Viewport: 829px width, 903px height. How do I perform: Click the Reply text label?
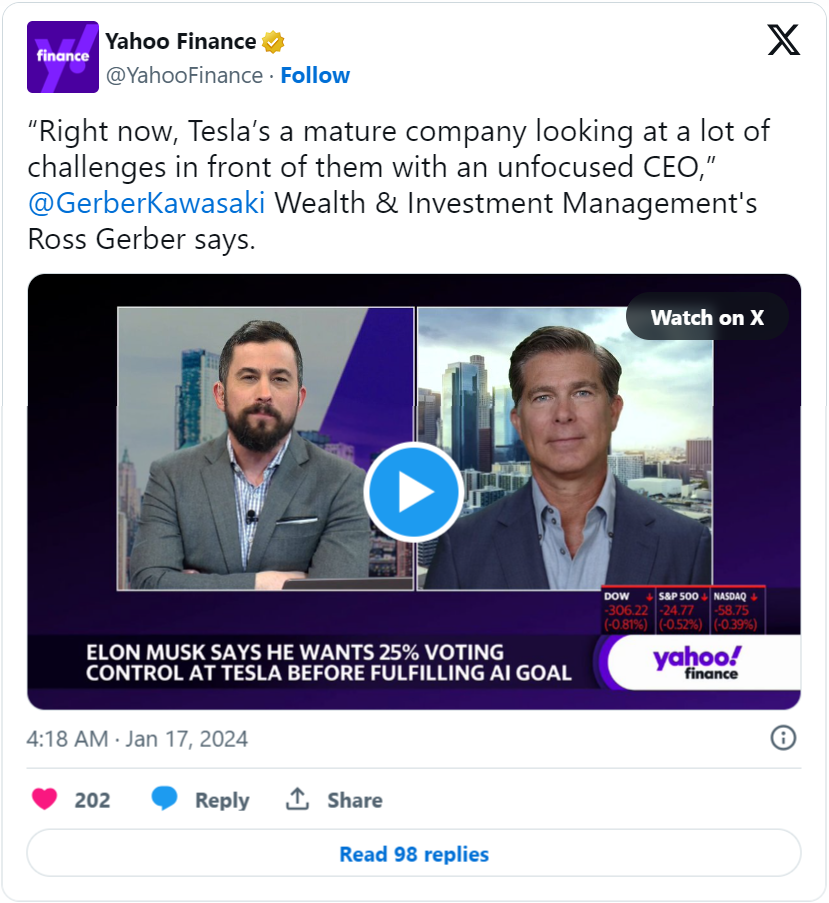[x=222, y=800]
